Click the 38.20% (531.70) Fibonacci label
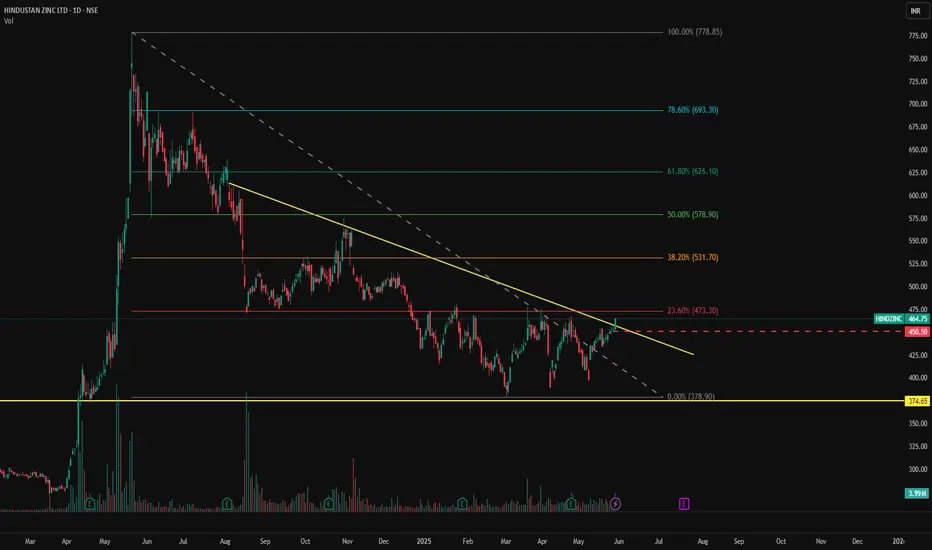932x550 pixels. (692, 257)
